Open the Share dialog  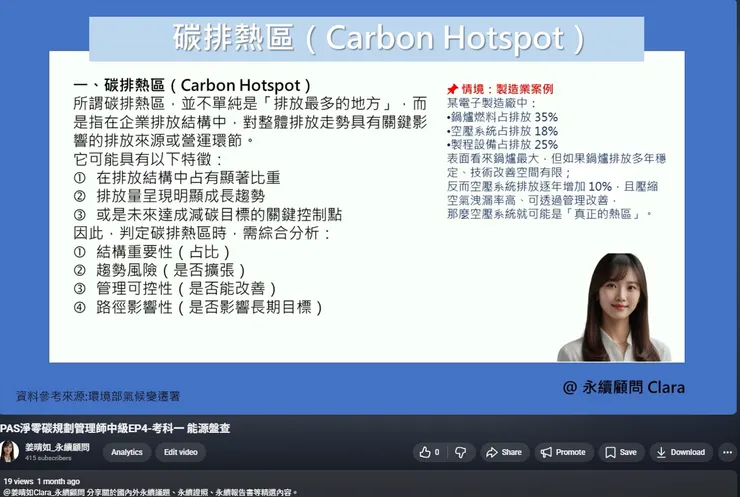[504, 452]
